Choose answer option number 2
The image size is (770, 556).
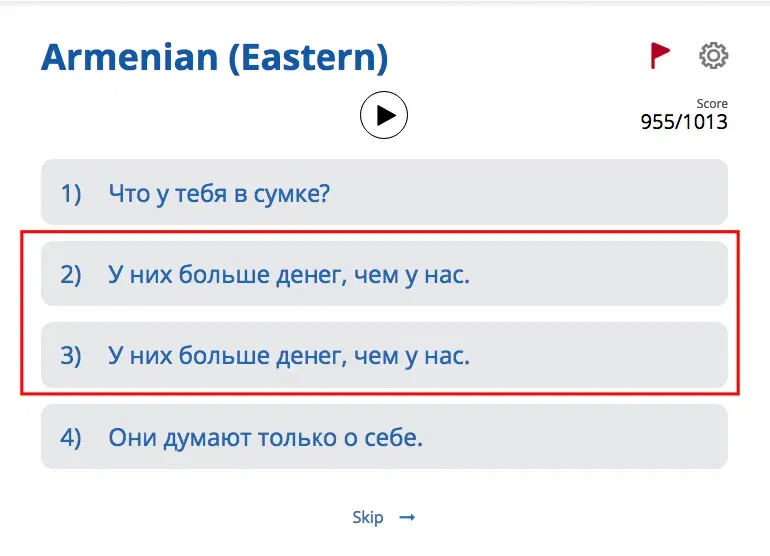[x=384, y=274]
